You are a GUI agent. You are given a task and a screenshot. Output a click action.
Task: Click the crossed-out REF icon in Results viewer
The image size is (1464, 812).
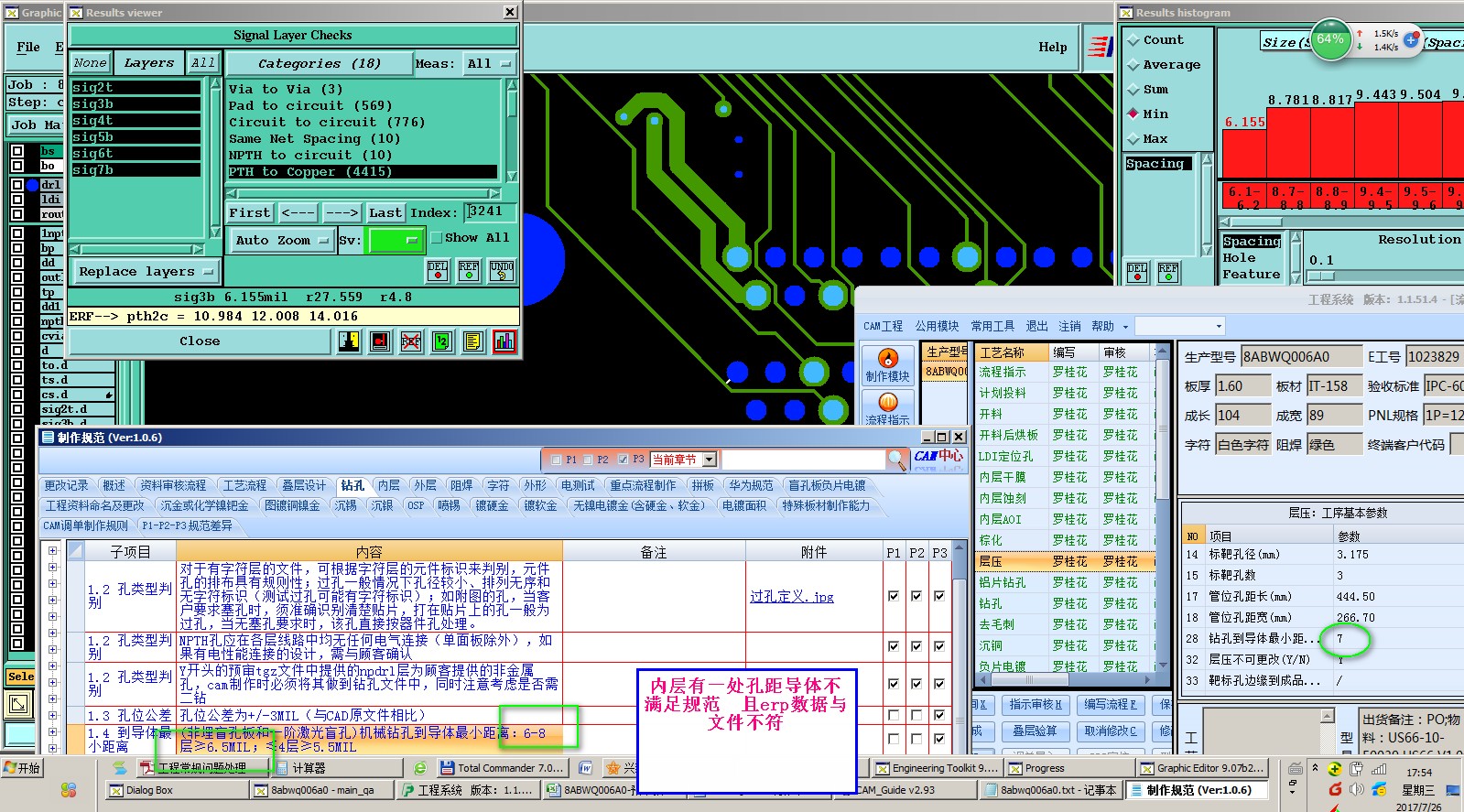[x=411, y=341]
